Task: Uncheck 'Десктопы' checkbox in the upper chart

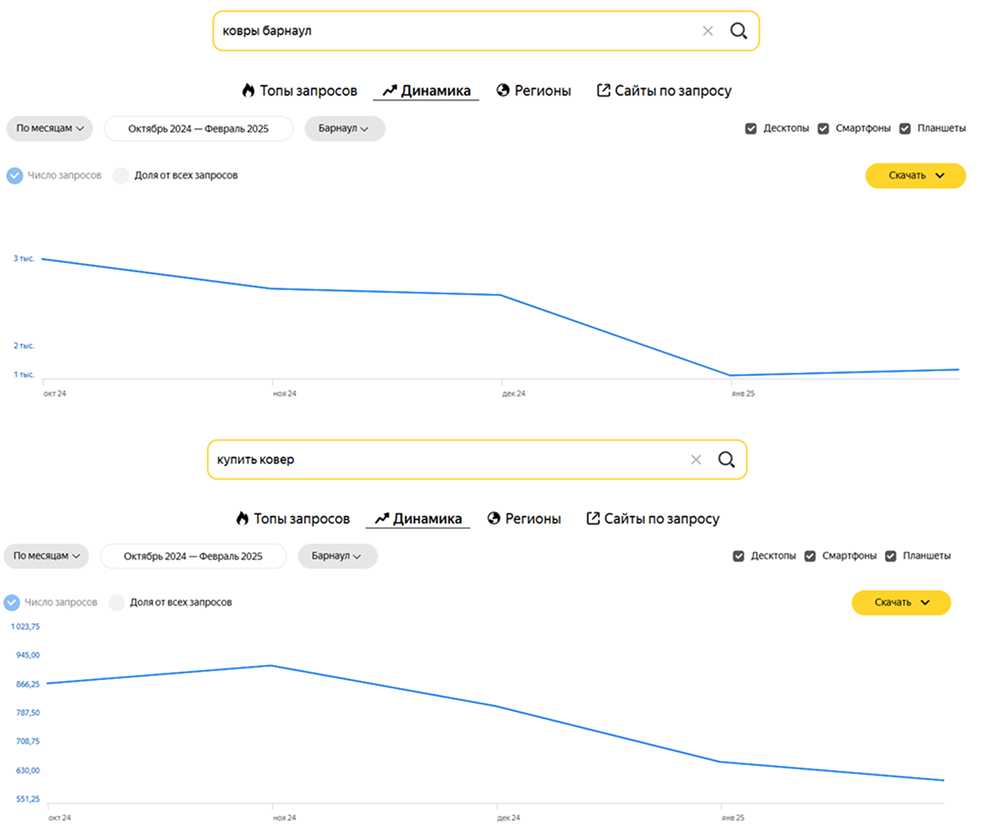Action: pyautogui.click(x=751, y=129)
